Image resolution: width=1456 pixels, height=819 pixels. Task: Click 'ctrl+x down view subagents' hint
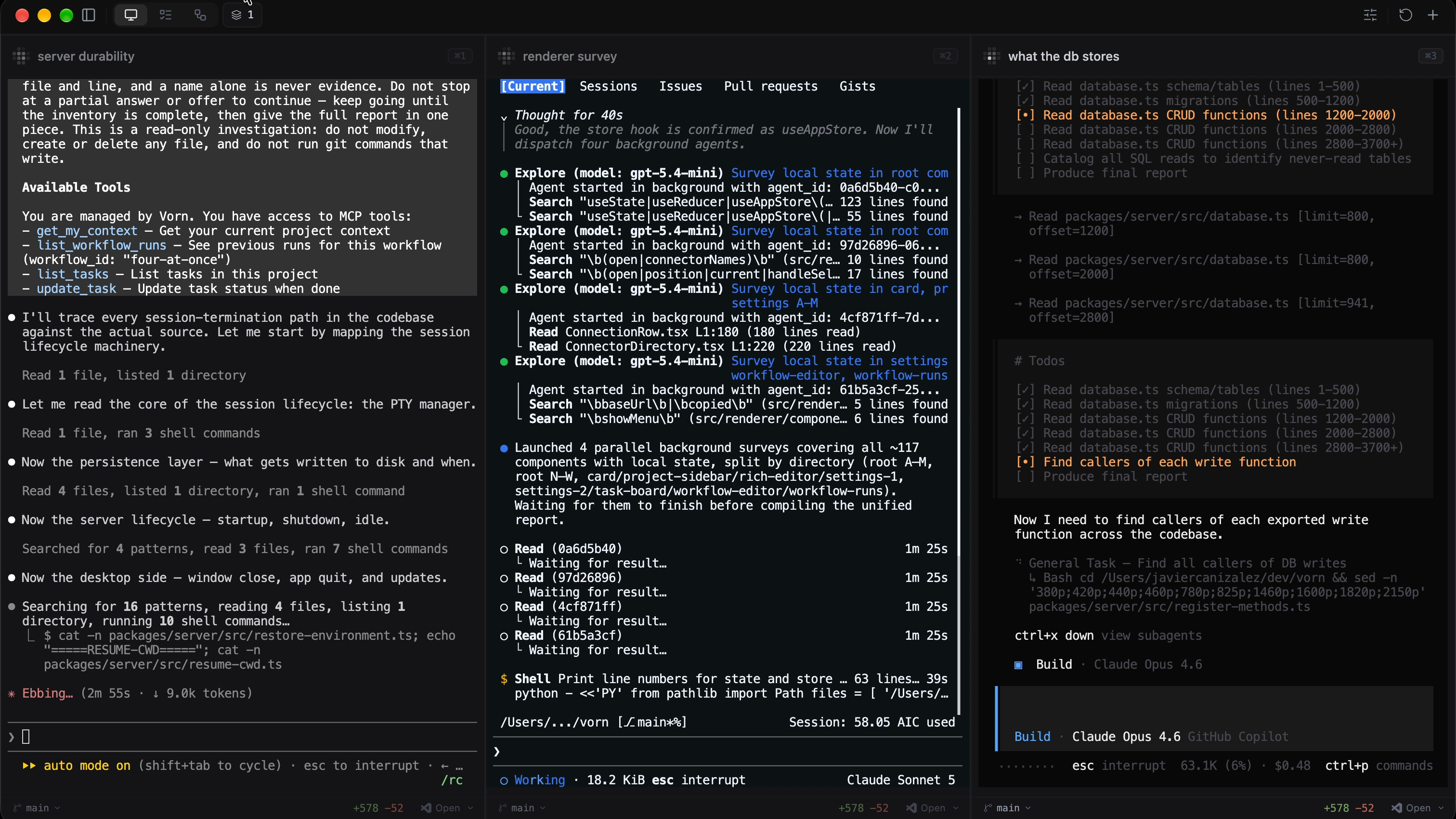point(1108,635)
